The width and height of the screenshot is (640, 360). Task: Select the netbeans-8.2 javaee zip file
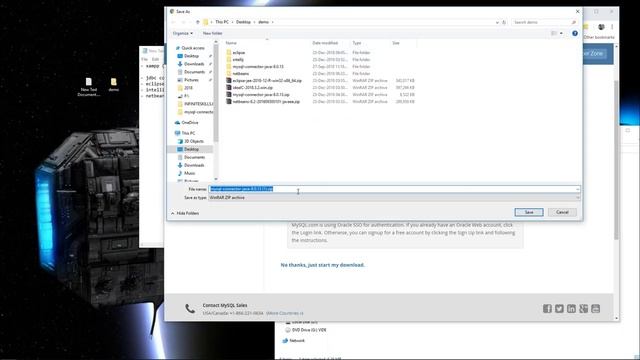[266, 101]
